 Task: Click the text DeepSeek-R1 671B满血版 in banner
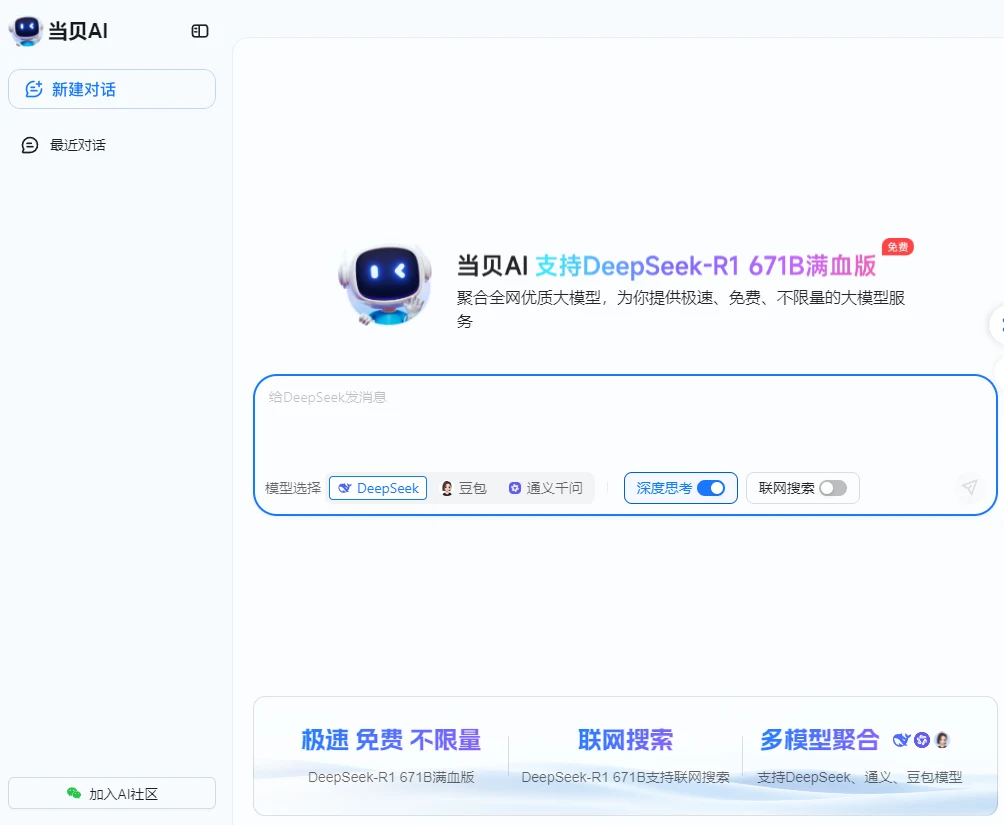click(391, 777)
